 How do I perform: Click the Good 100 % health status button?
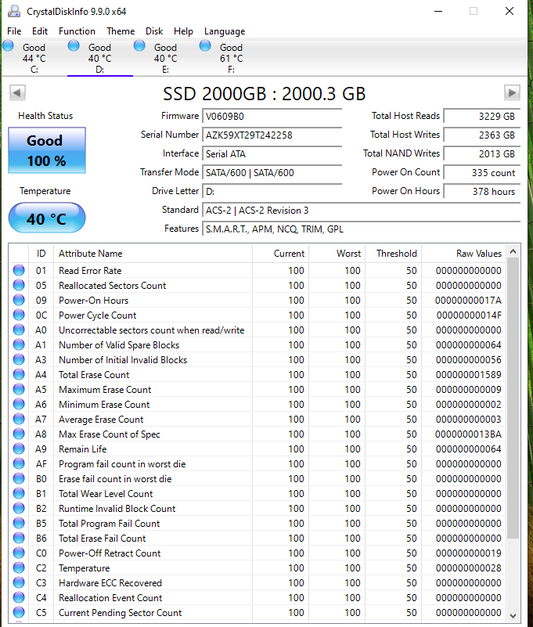pos(47,150)
